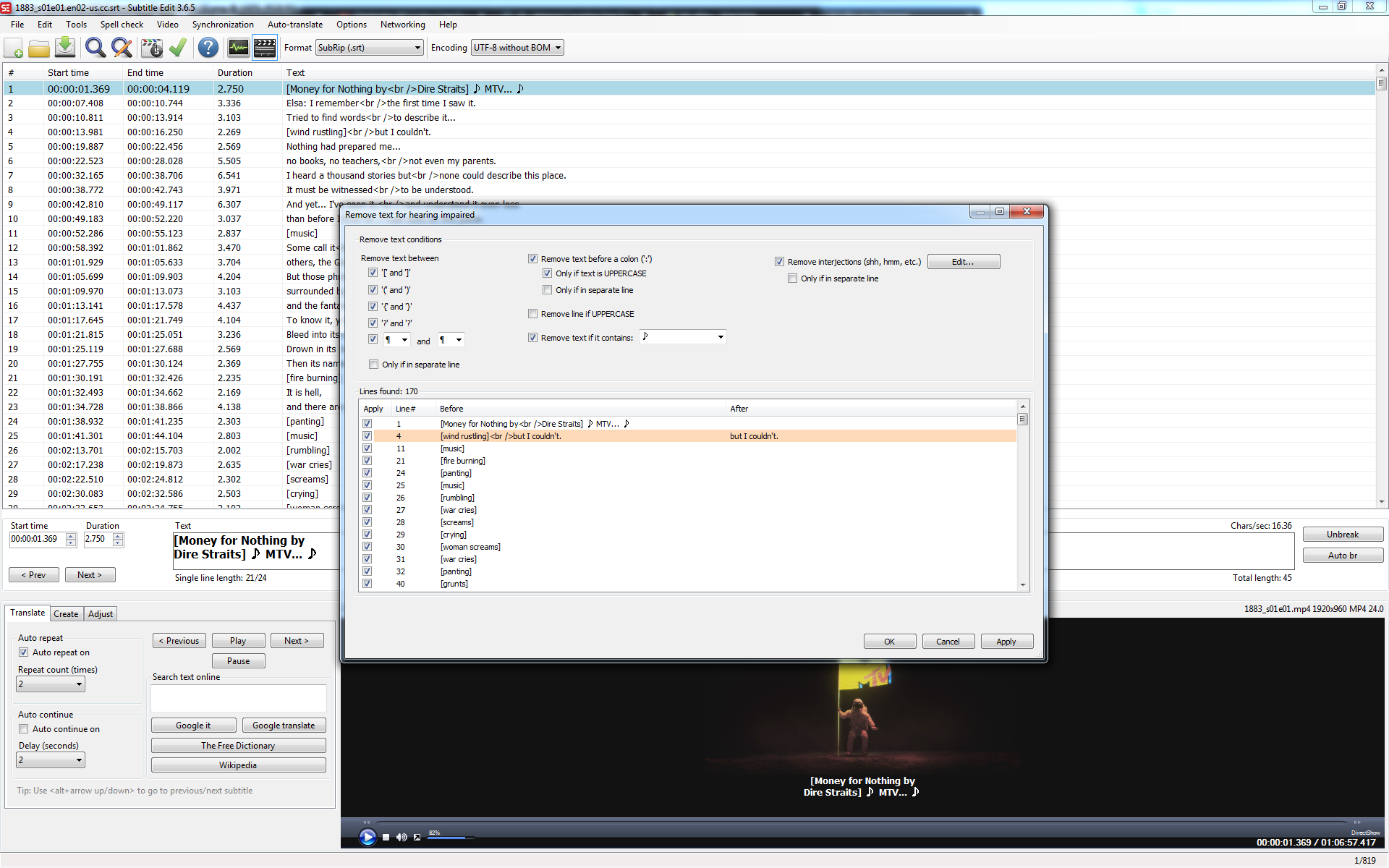
Task: Click the video seek position bar
Action: pyautogui.click(x=861, y=822)
